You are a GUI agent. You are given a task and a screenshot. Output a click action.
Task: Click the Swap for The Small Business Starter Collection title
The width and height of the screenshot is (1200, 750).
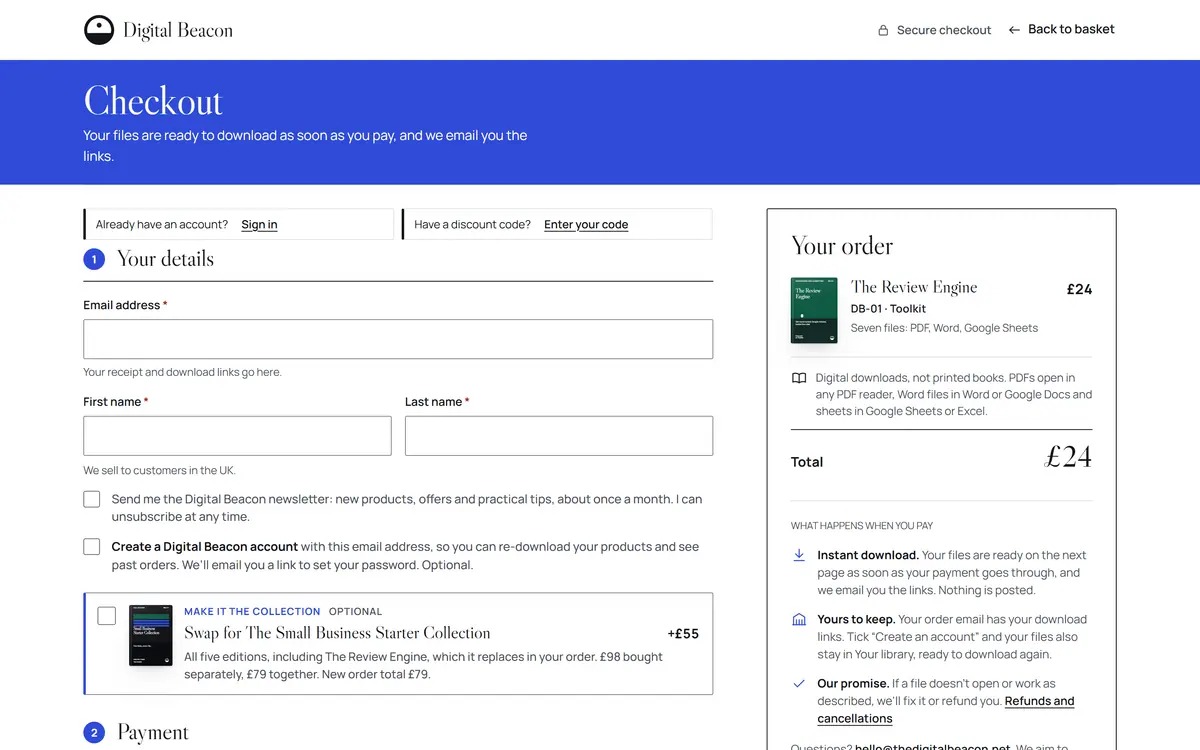pyautogui.click(x=337, y=633)
